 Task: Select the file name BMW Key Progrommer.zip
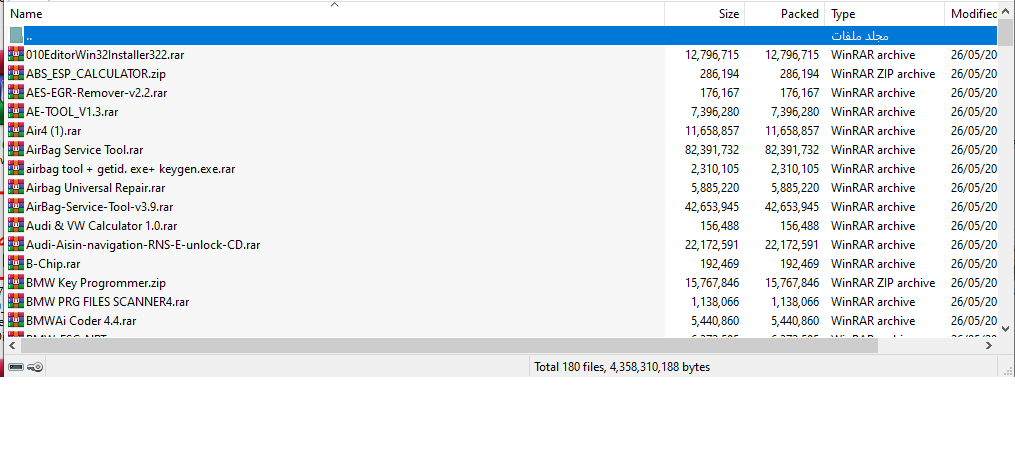pyautogui.click(x=96, y=283)
